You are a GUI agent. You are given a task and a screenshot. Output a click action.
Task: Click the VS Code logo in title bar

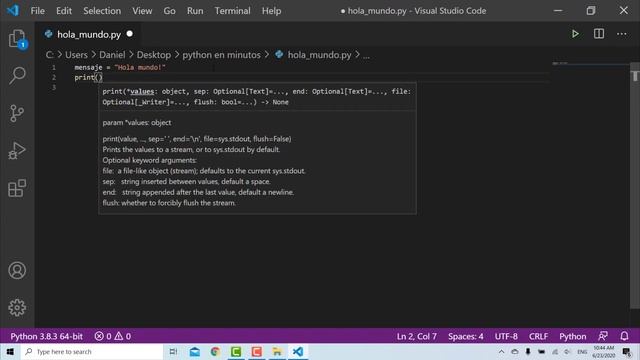13,10
